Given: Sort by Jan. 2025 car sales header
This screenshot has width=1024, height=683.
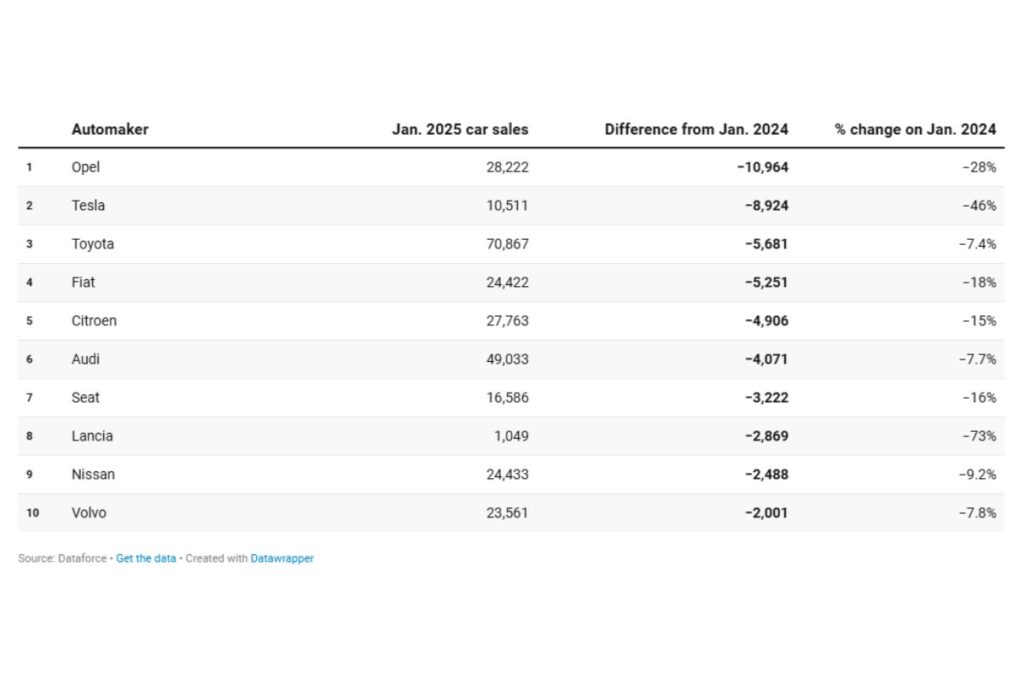Looking at the screenshot, I should click(460, 129).
